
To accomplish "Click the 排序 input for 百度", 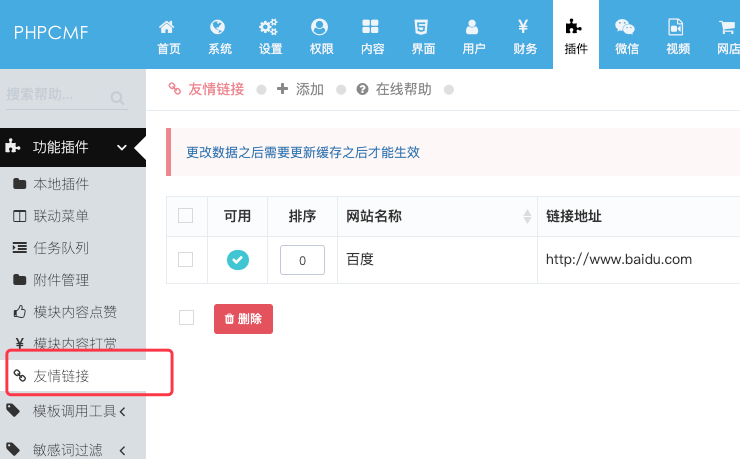I will pos(302,260).
